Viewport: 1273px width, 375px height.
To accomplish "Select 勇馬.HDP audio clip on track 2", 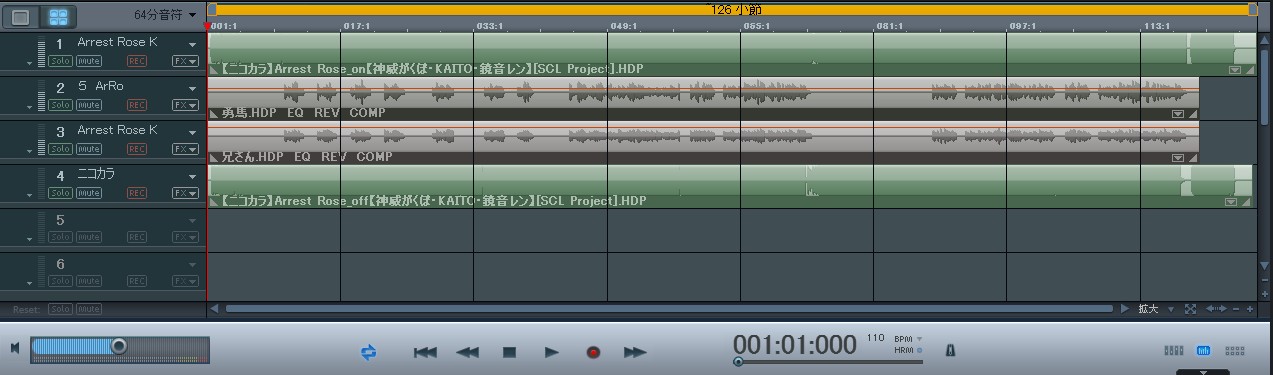I will click(703, 98).
